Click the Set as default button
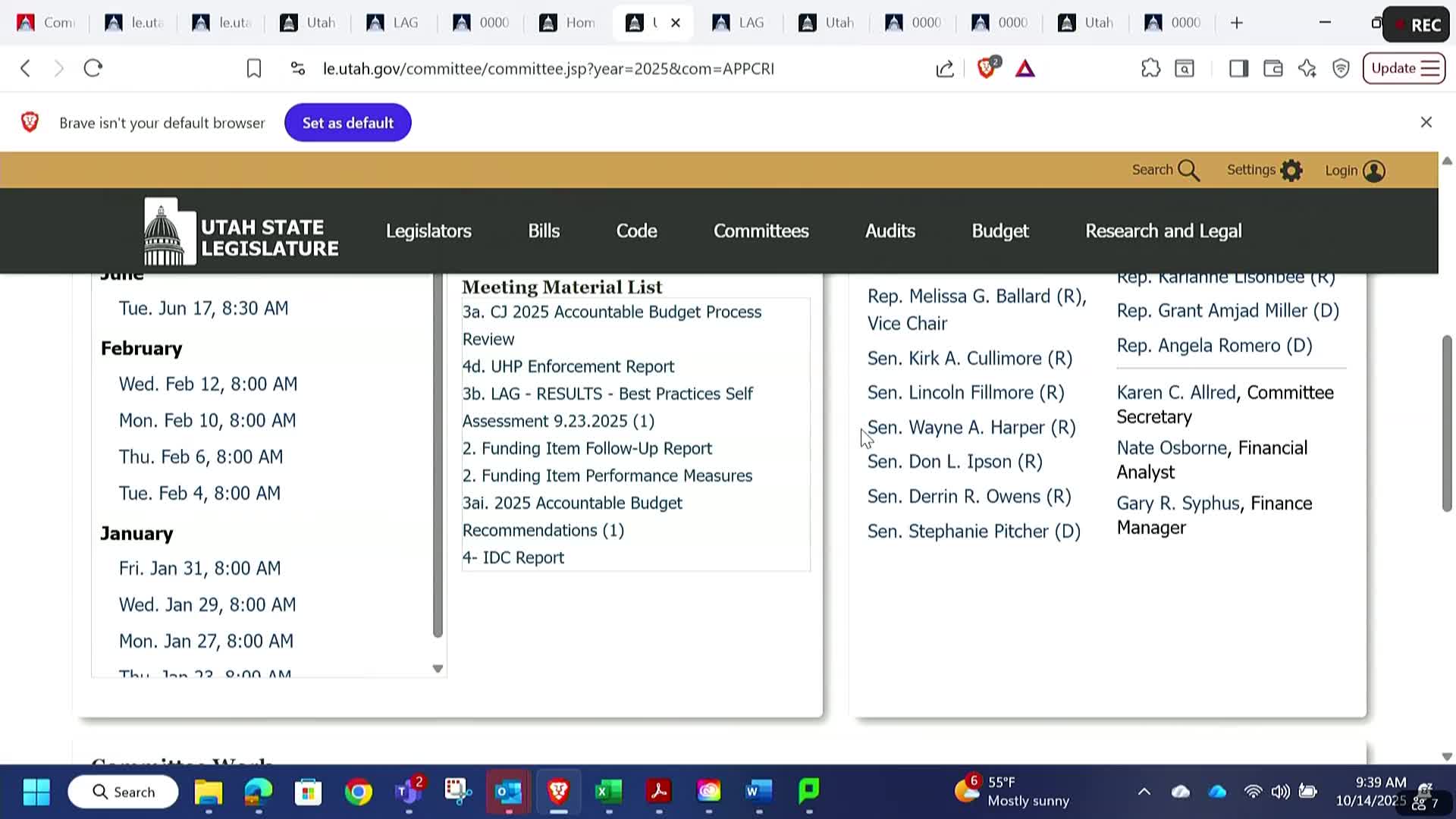Image resolution: width=1456 pixels, height=819 pixels. (347, 123)
